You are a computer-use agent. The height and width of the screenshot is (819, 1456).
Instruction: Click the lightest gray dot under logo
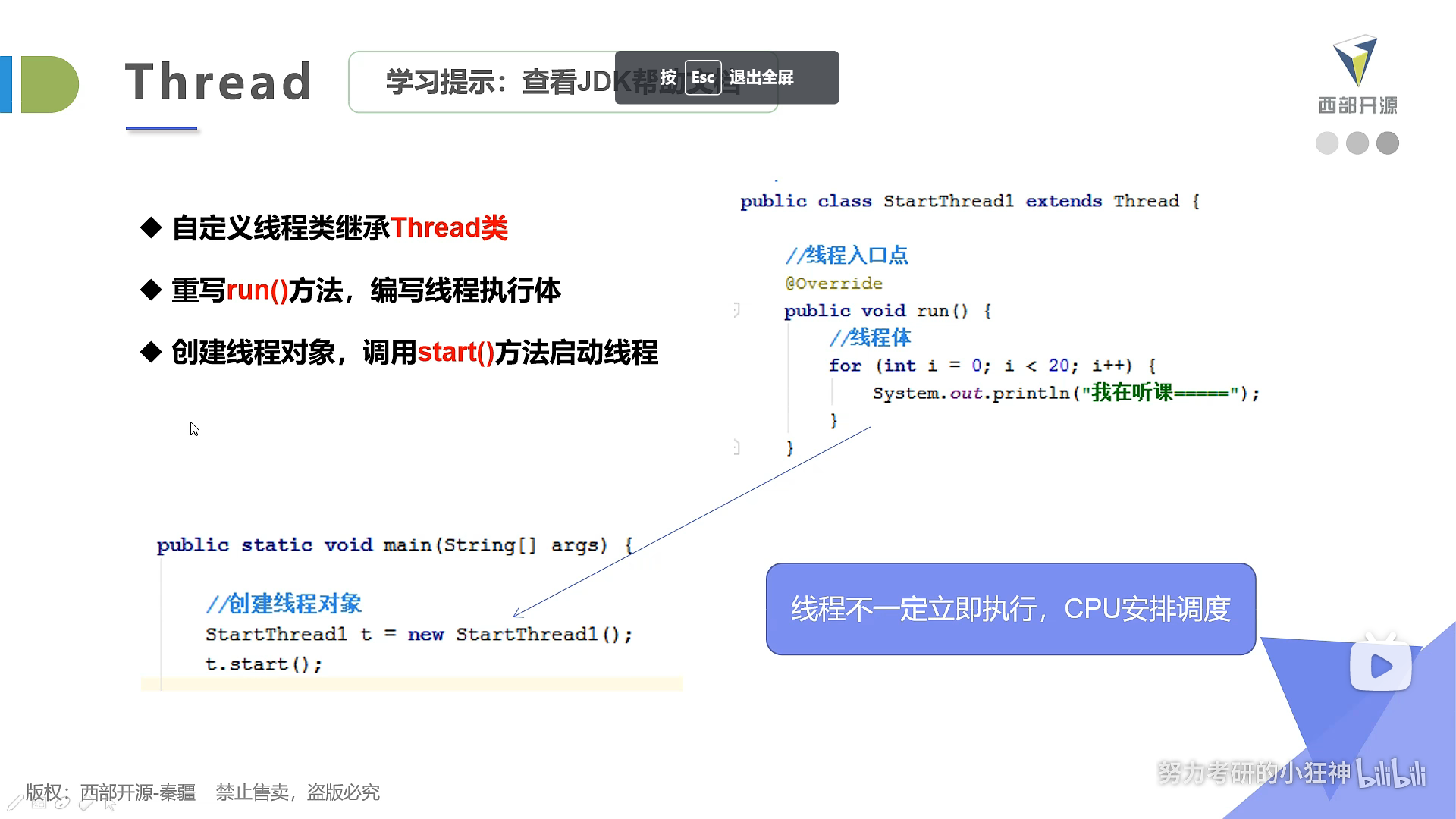1327,143
